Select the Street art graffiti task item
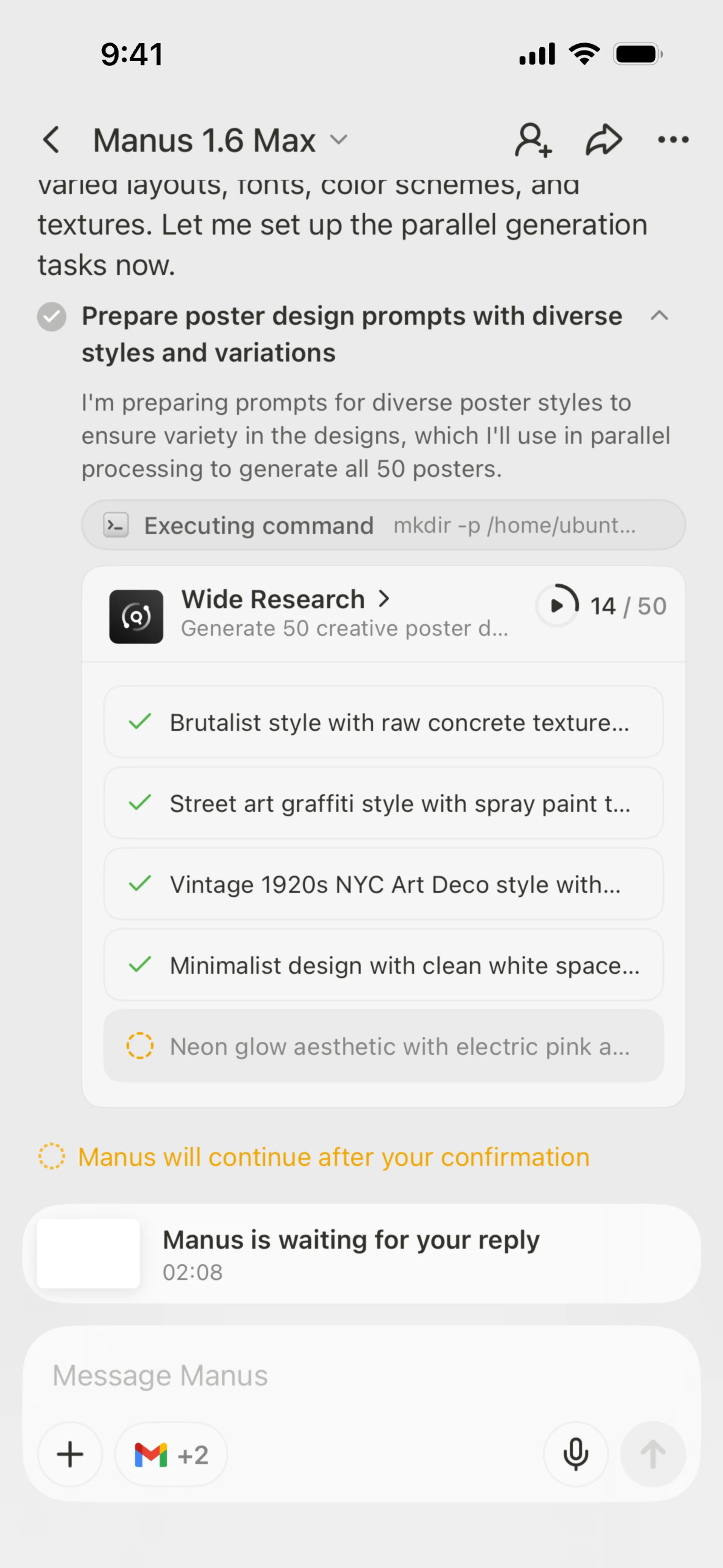 (383, 804)
